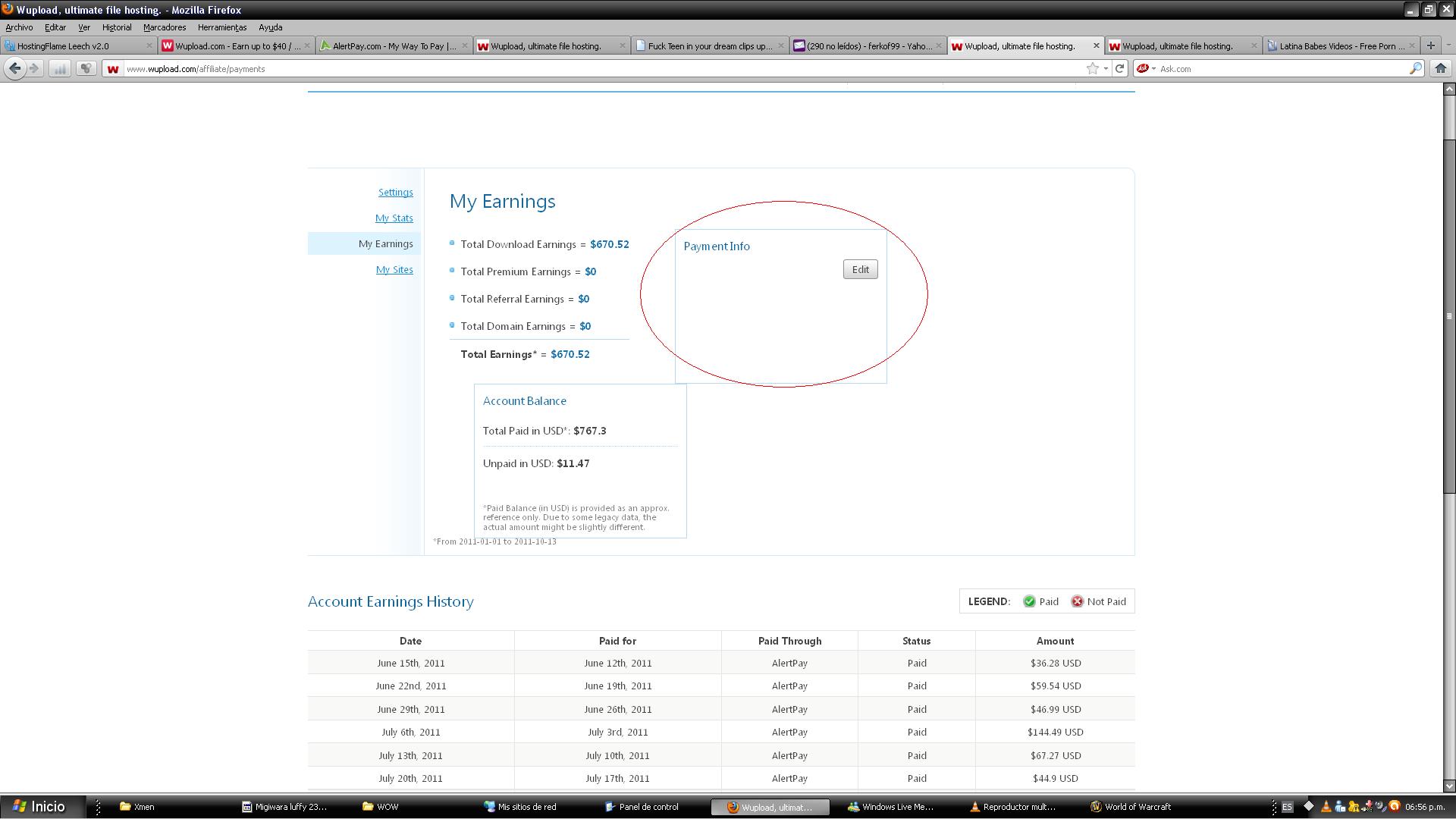Click the June 15th, 2011 date cell
The width and height of the screenshot is (1456, 819).
pyautogui.click(x=411, y=664)
